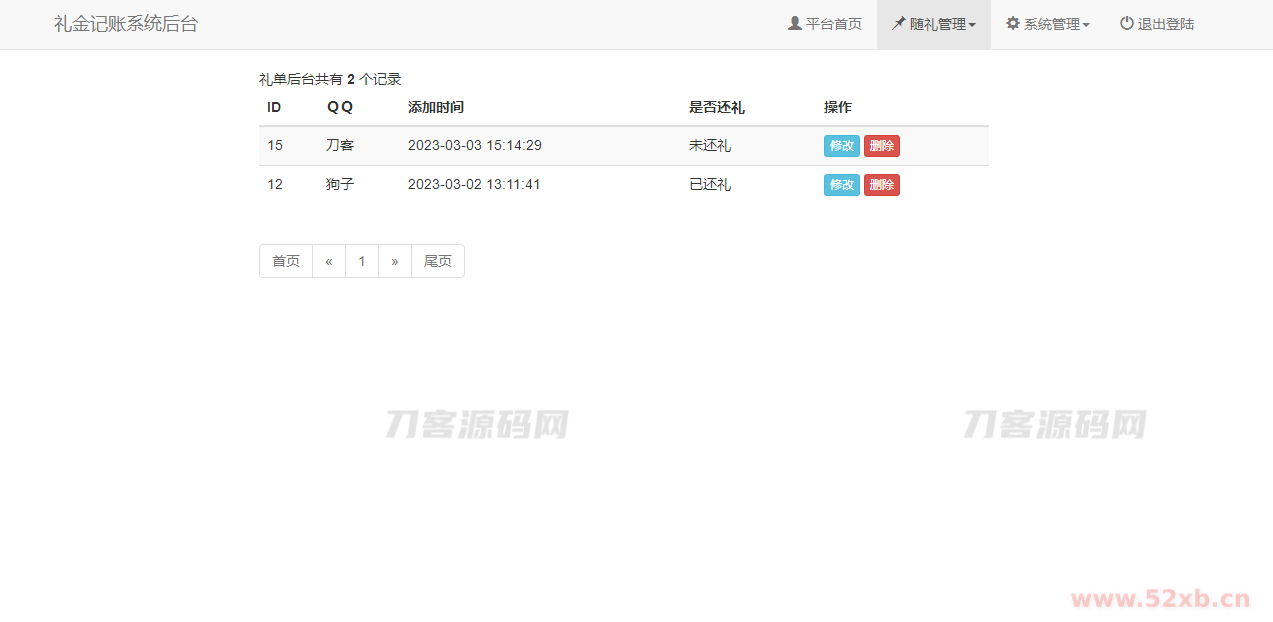Image resolution: width=1273 pixels, height=622 pixels.
Task: Log out via 退出登陆 text
Action: coord(1166,24)
